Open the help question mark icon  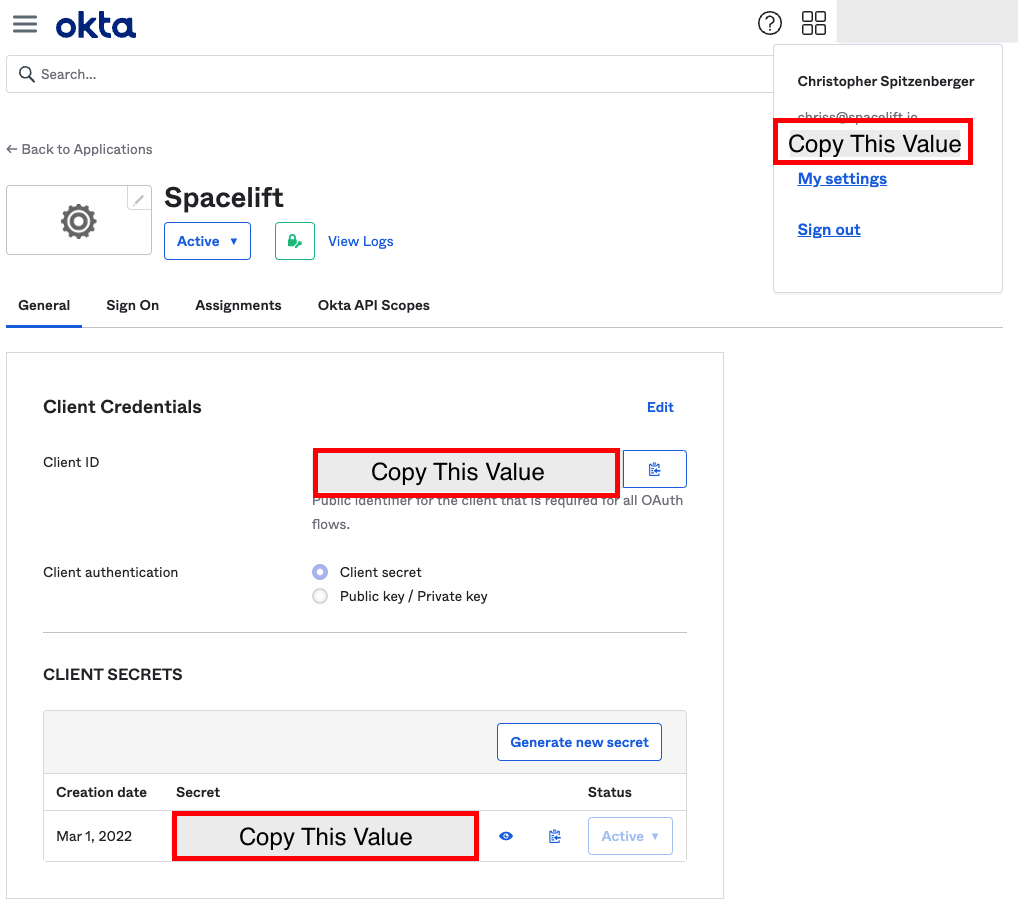tap(770, 23)
